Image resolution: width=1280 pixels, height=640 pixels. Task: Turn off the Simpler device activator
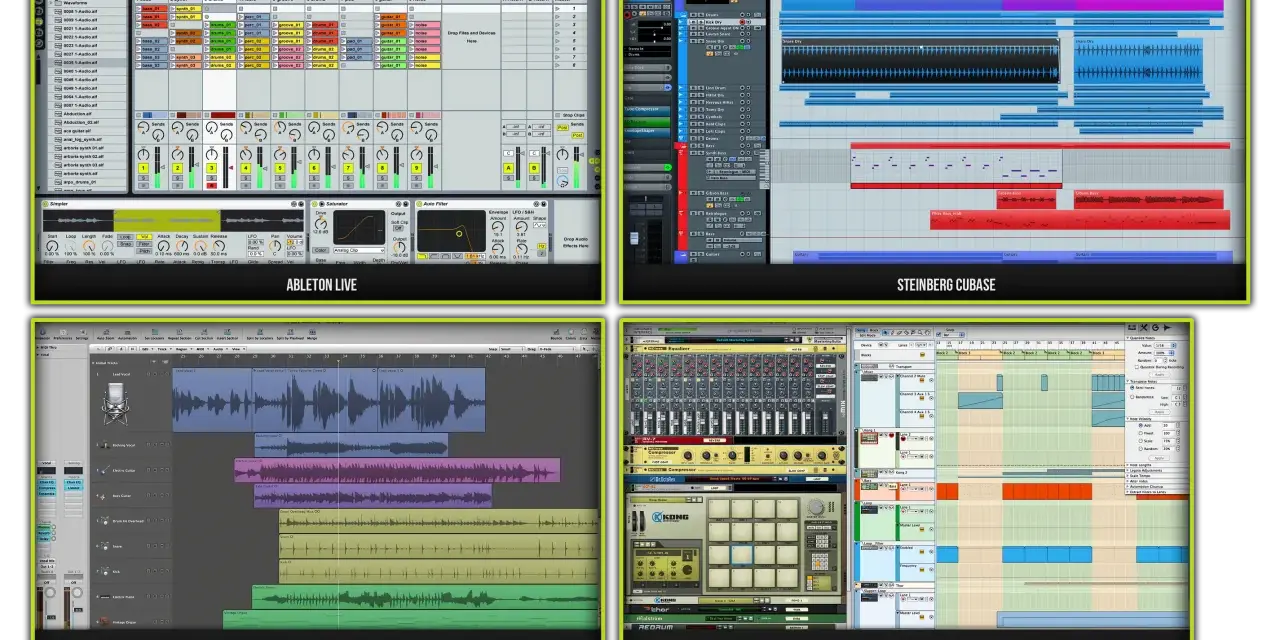tap(46, 204)
